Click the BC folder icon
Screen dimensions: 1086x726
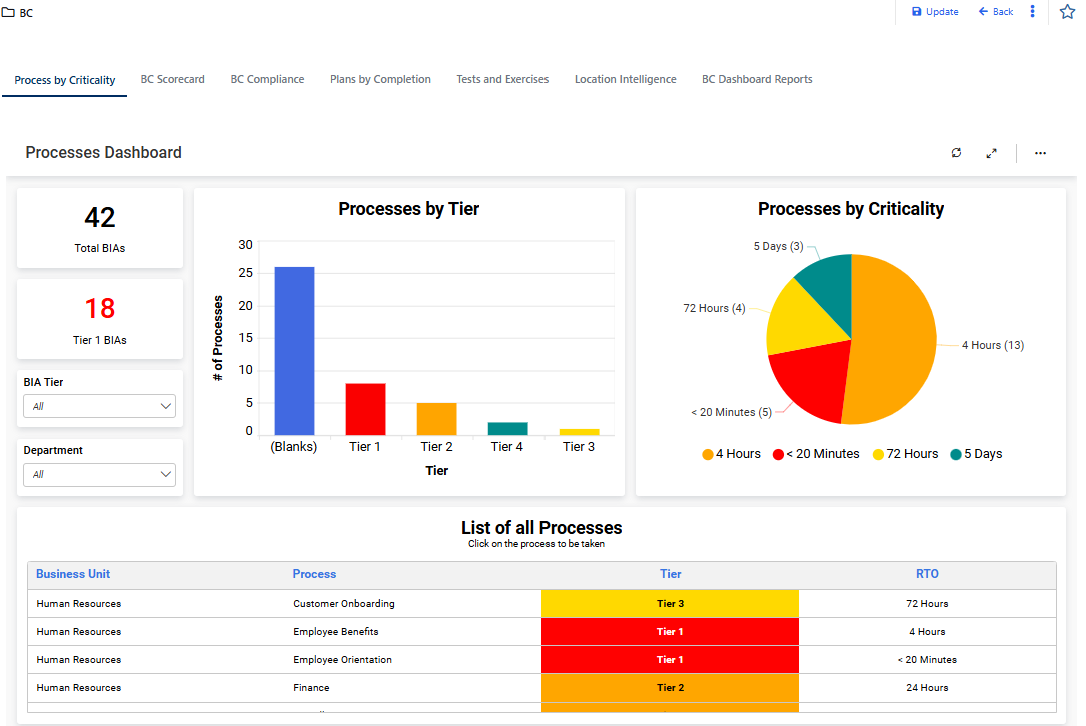[x=8, y=13]
